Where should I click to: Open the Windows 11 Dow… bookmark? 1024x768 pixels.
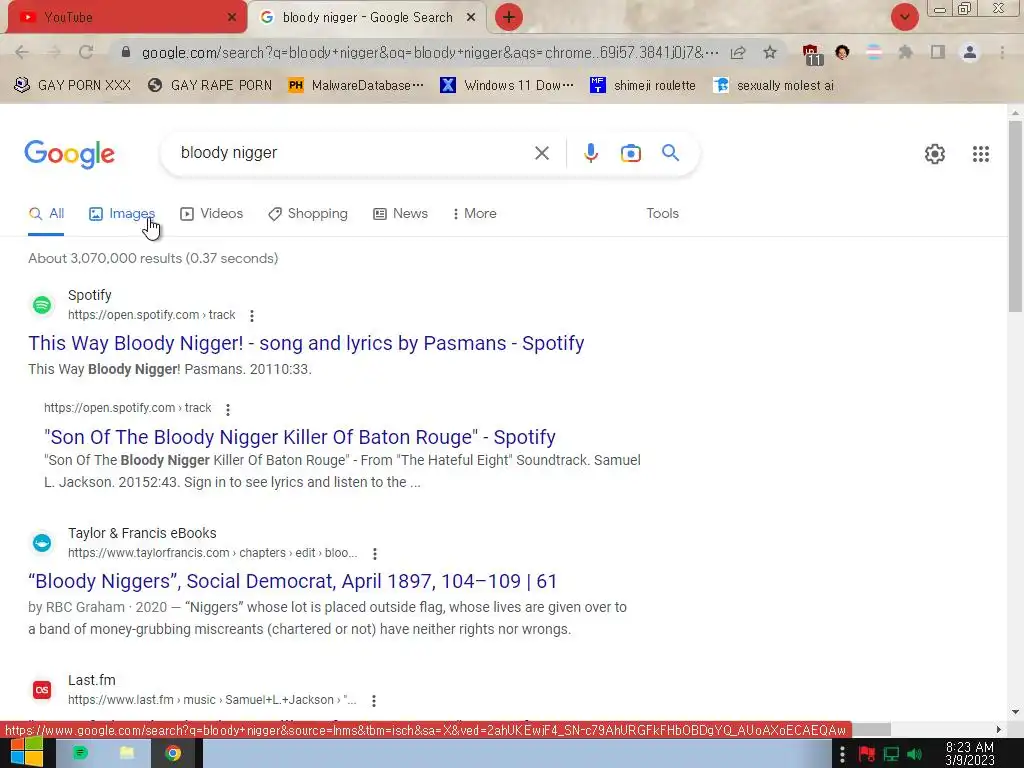[507, 86]
